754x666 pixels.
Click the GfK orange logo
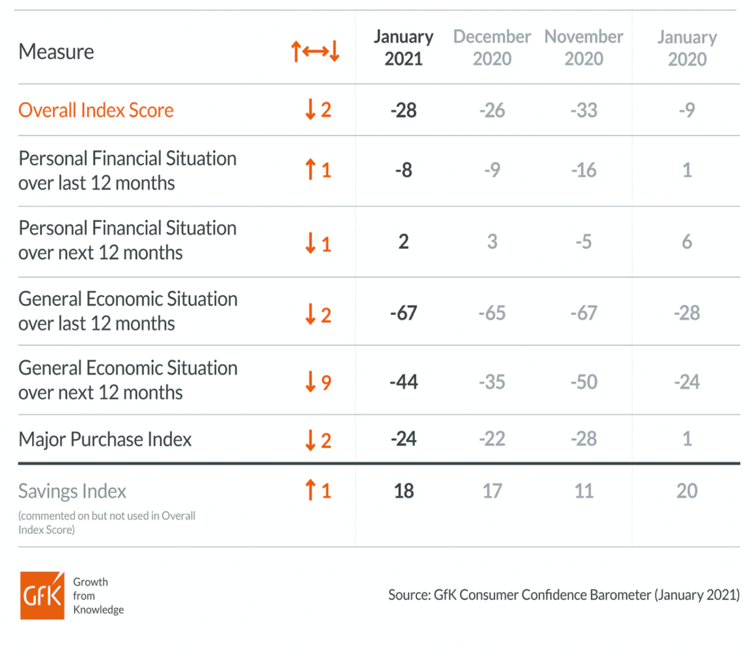[x=42, y=595]
